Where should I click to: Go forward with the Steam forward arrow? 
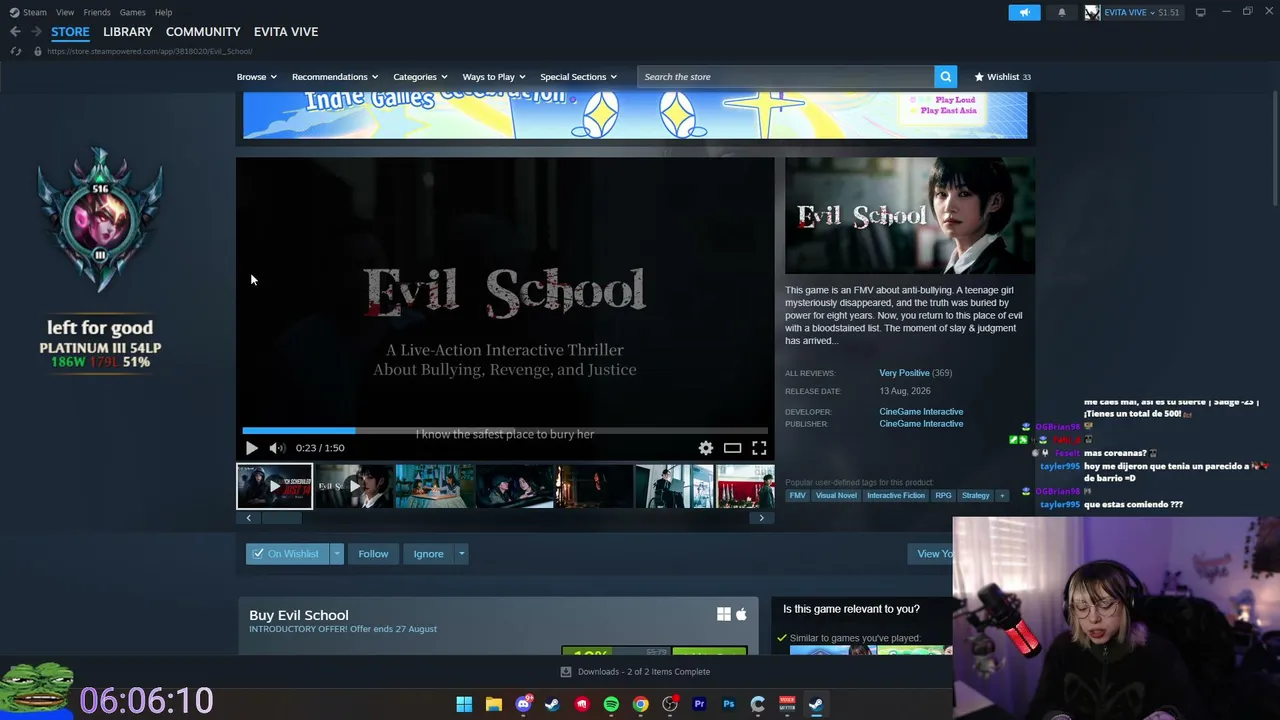point(36,32)
